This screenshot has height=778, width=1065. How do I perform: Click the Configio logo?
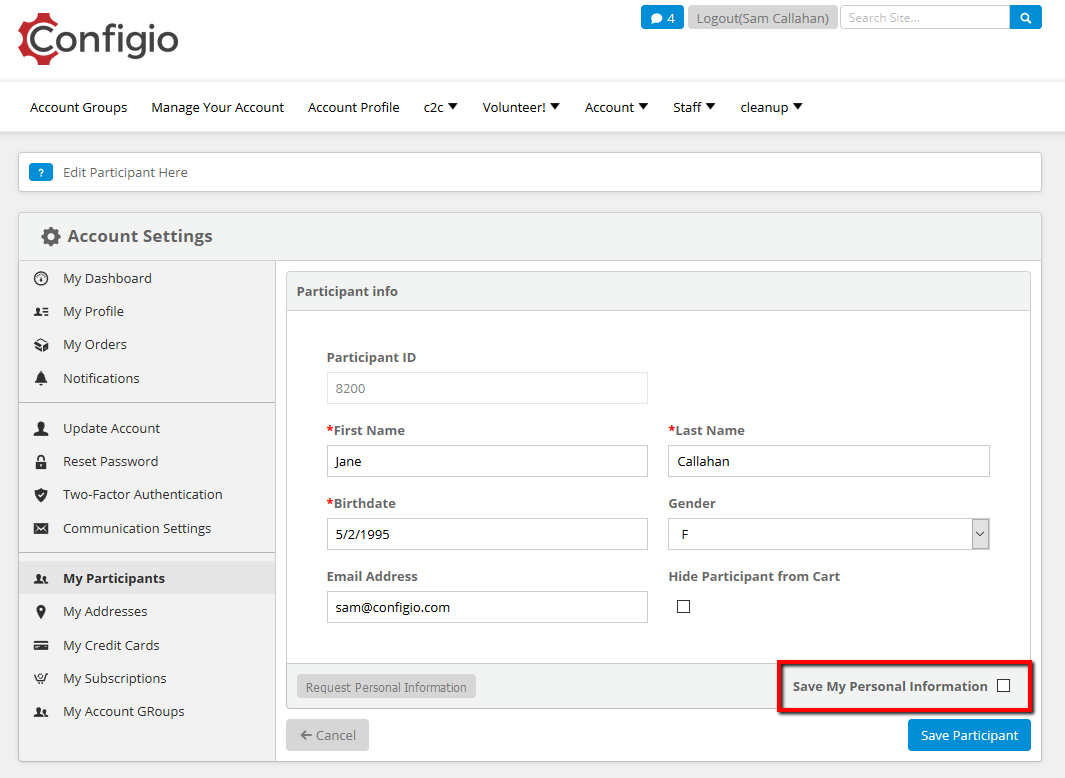click(98, 39)
